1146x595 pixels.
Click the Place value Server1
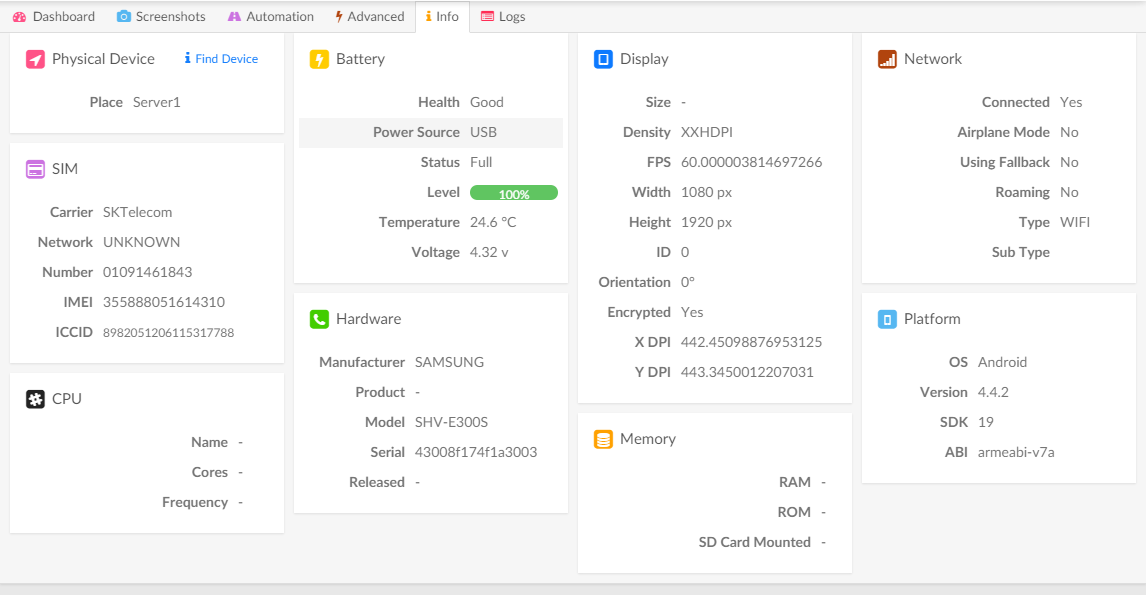[x=156, y=102]
